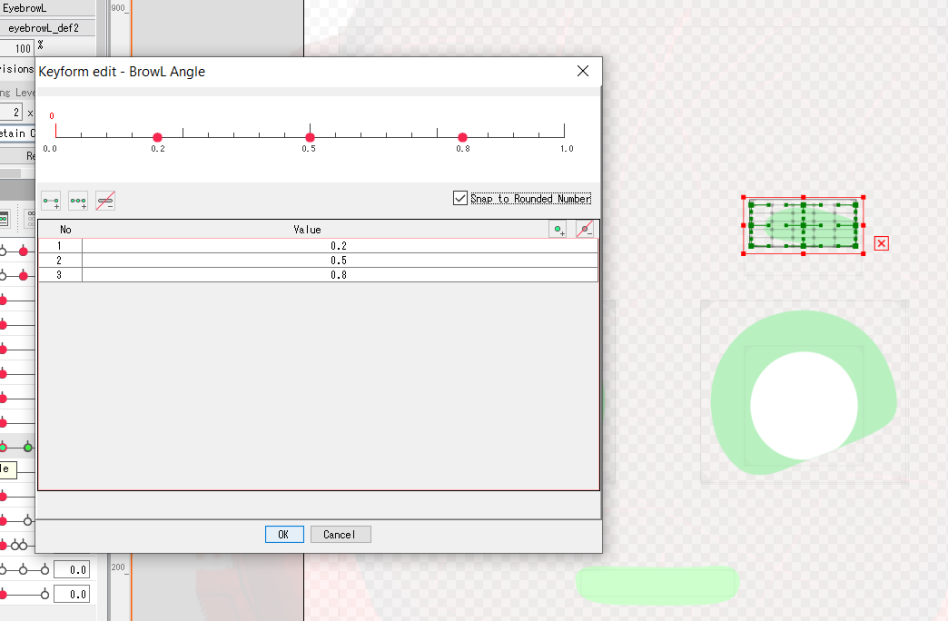Click the remove key icon in table header

point(585,229)
